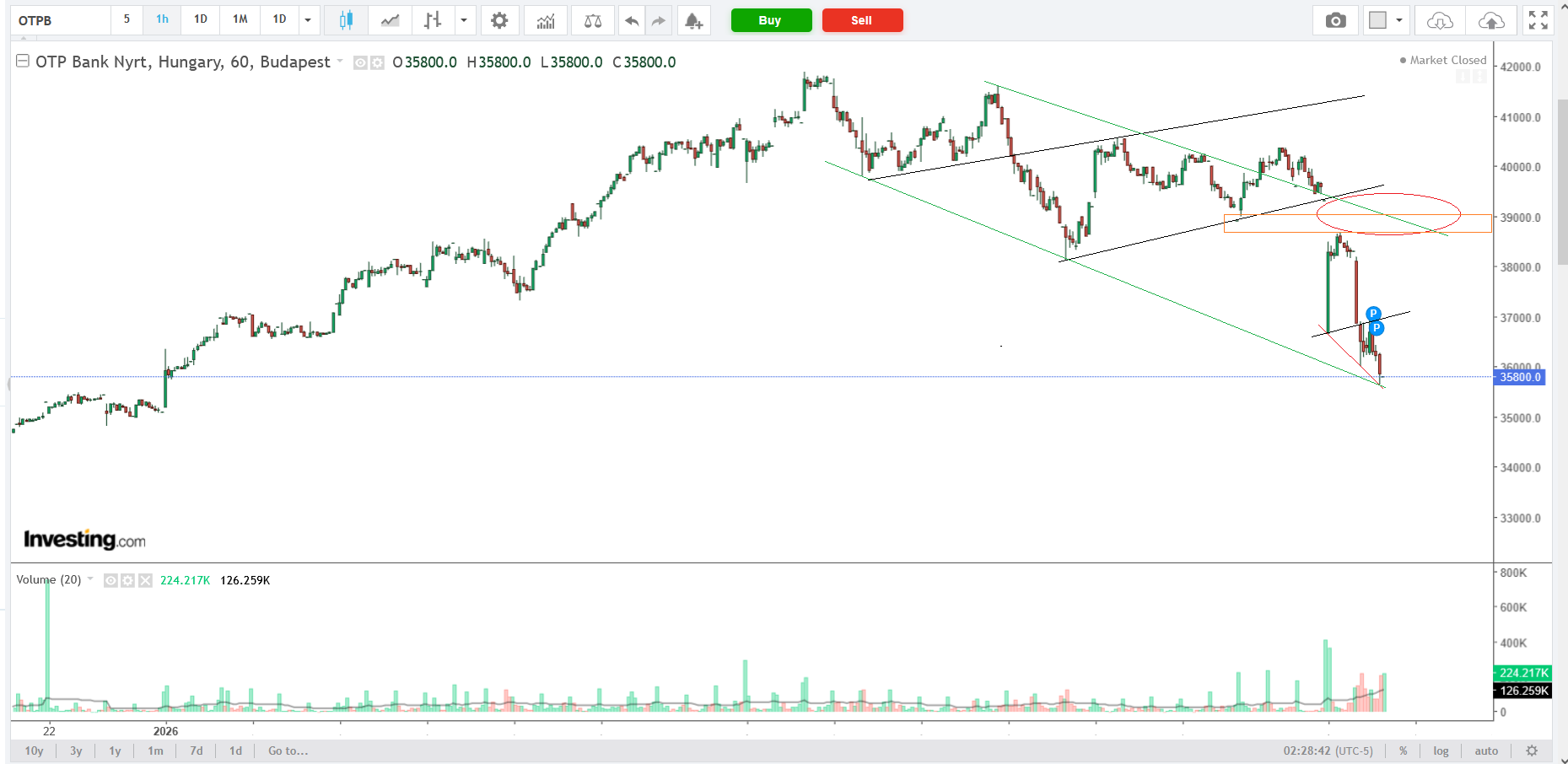
Task: Undo the last chart action
Action: coord(631,20)
